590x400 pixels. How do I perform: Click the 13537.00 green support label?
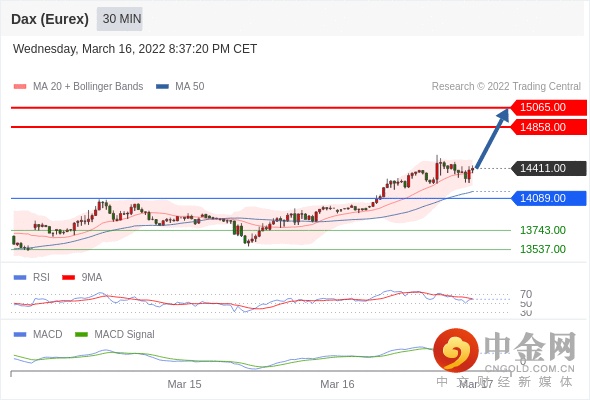[x=543, y=249]
